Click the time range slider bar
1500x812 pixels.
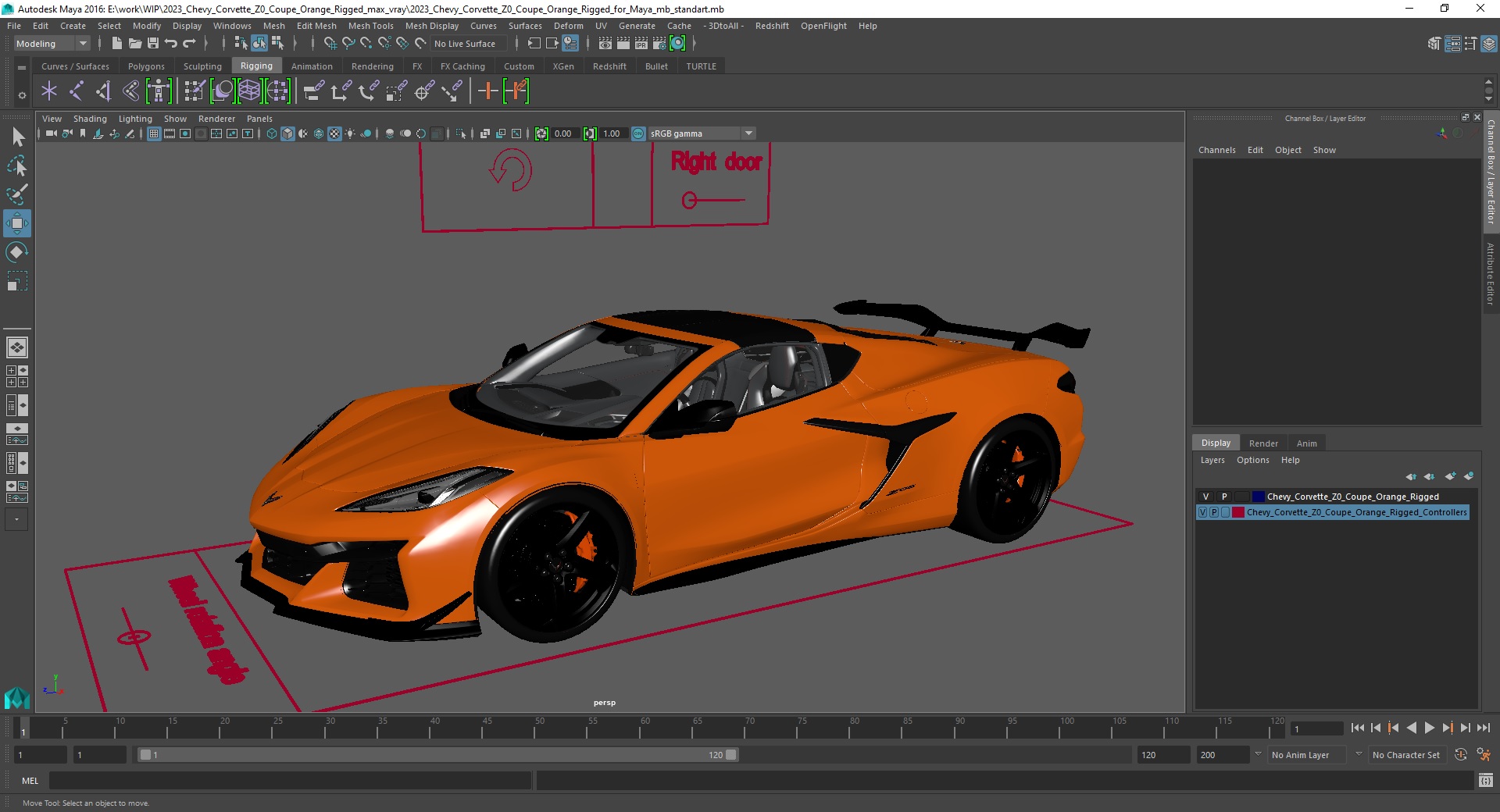coord(437,755)
